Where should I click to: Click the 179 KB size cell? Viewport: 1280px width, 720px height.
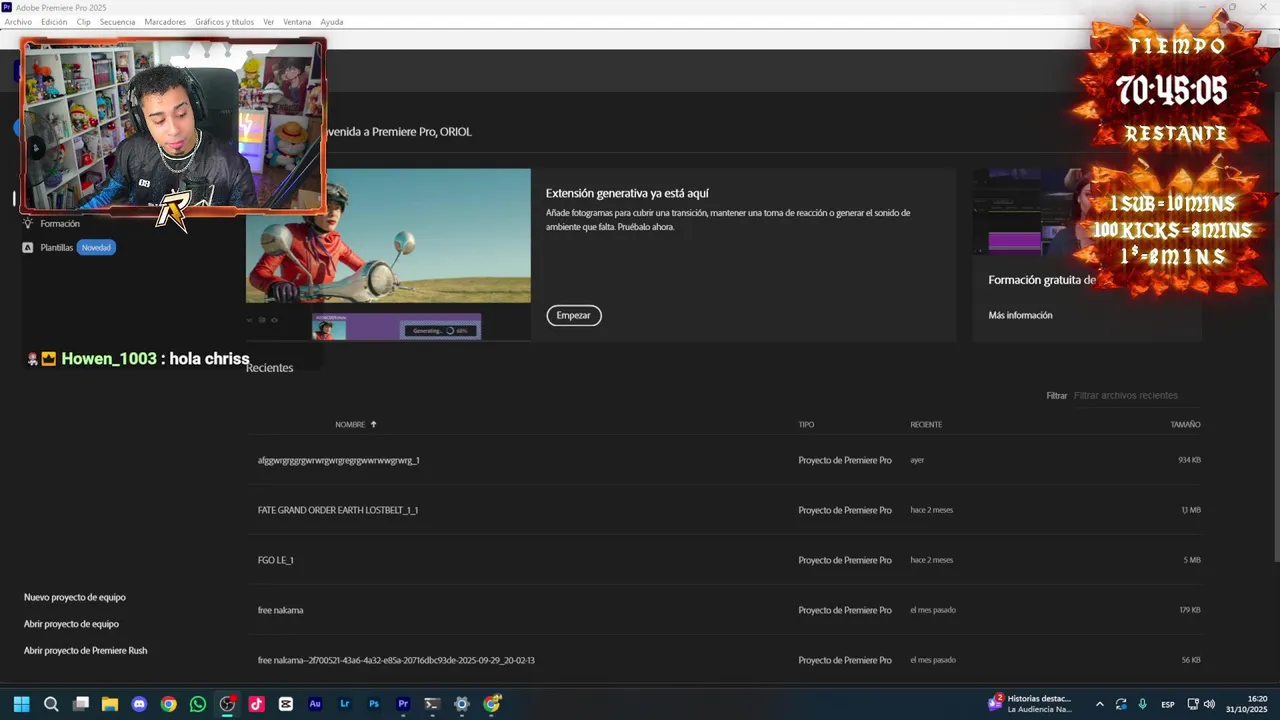(x=1190, y=610)
